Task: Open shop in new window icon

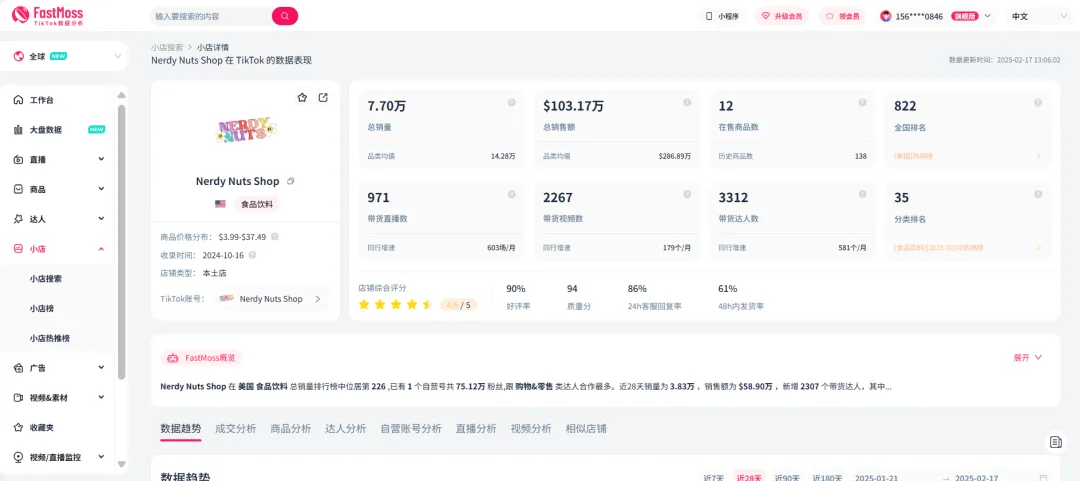Action: (323, 98)
